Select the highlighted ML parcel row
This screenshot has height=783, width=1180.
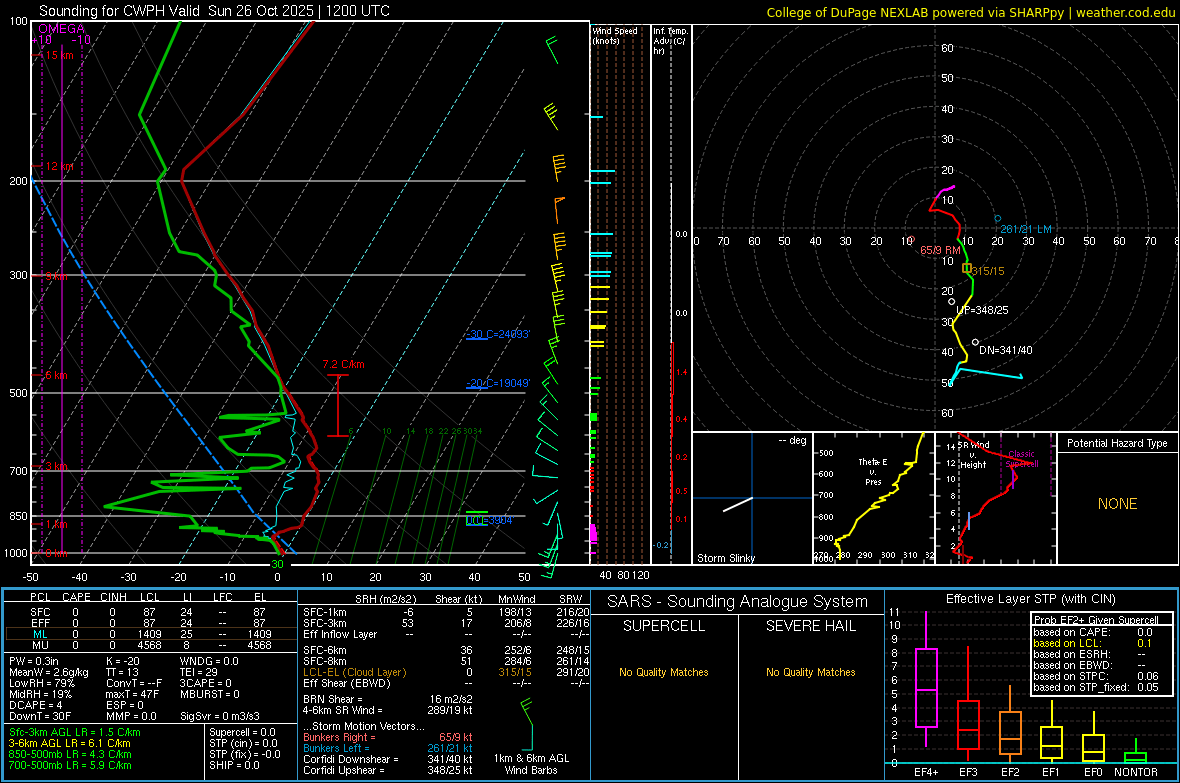tap(149, 634)
